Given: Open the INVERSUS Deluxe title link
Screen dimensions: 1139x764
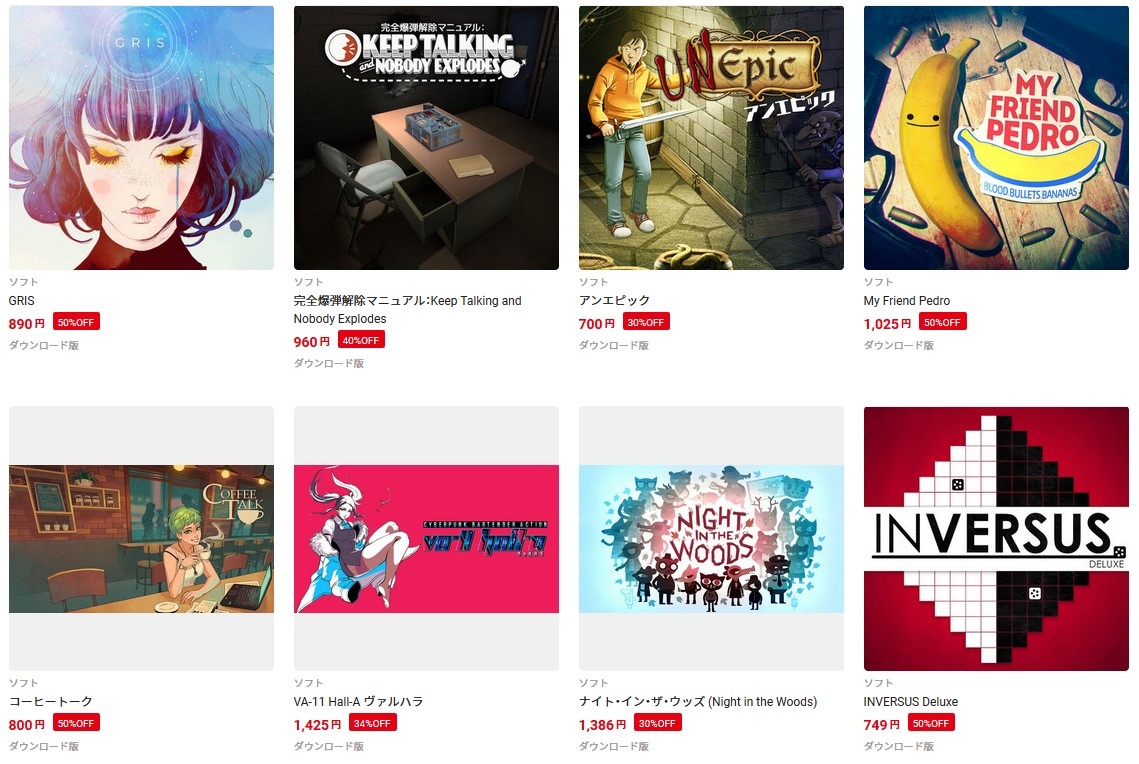Looking at the screenshot, I should [911, 702].
